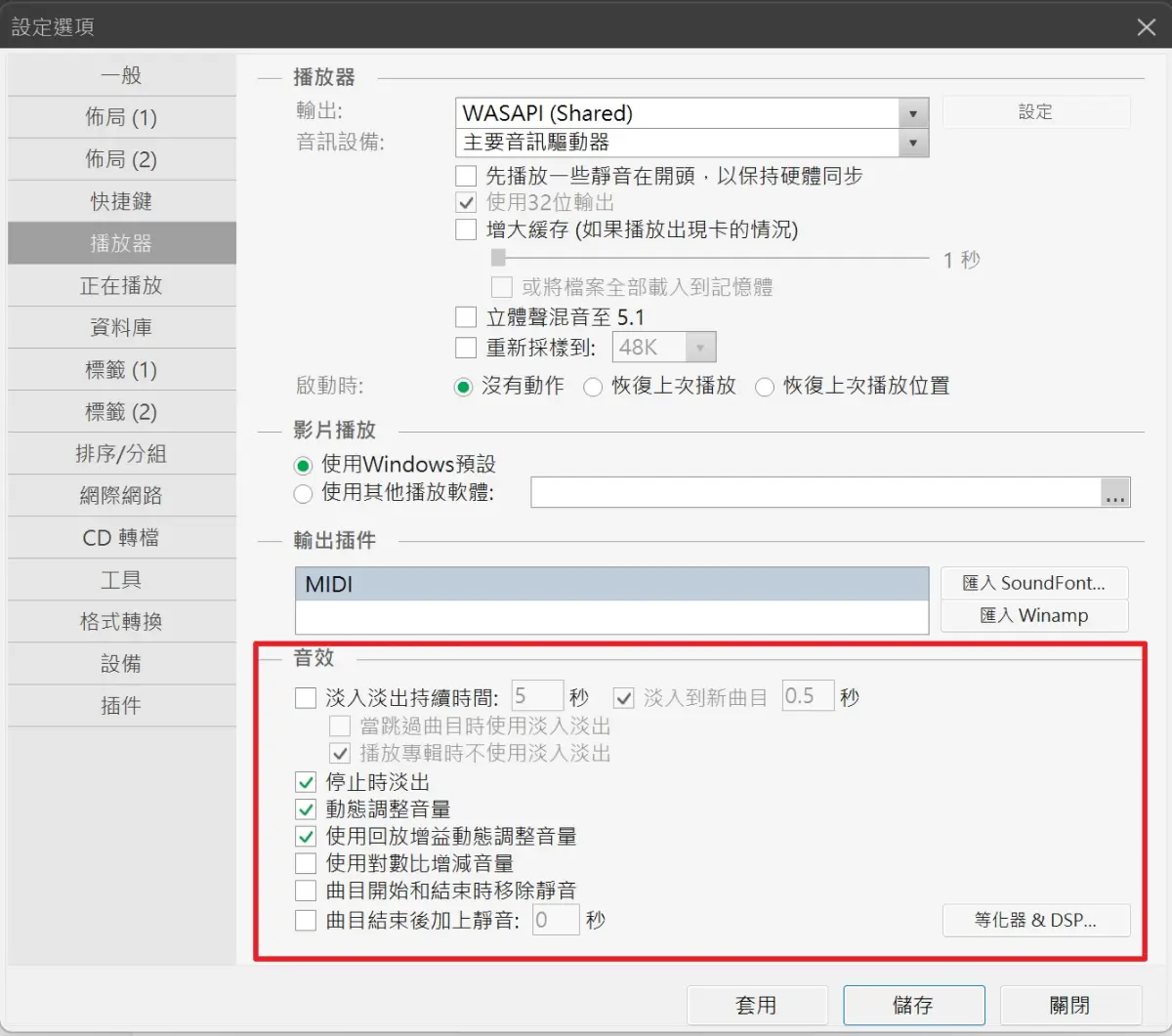Check 當跳過曲目時使用淡入淡出 option
Screen dimensions: 1172x1036
coord(340,725)
